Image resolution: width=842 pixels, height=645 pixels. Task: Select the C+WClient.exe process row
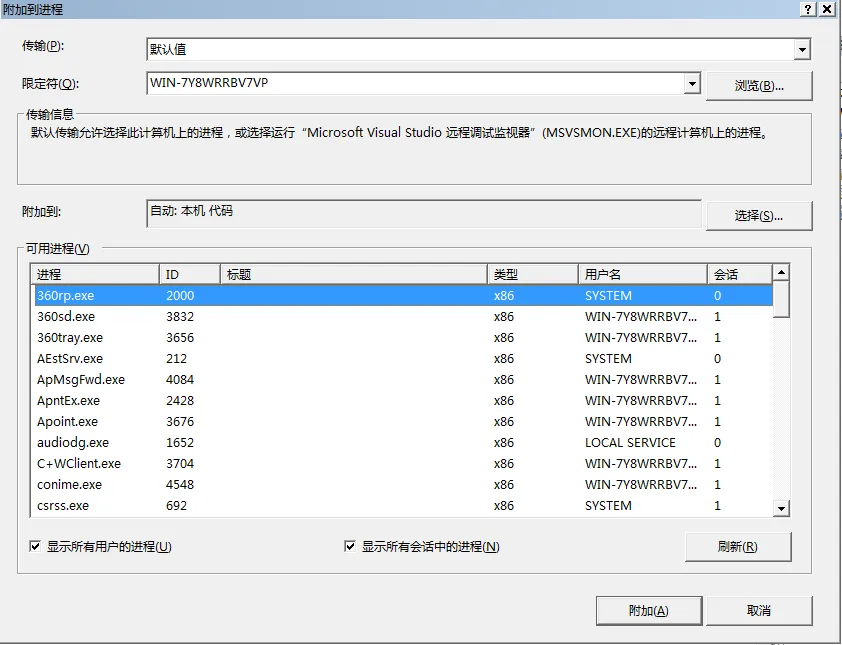tap(403, 463)
